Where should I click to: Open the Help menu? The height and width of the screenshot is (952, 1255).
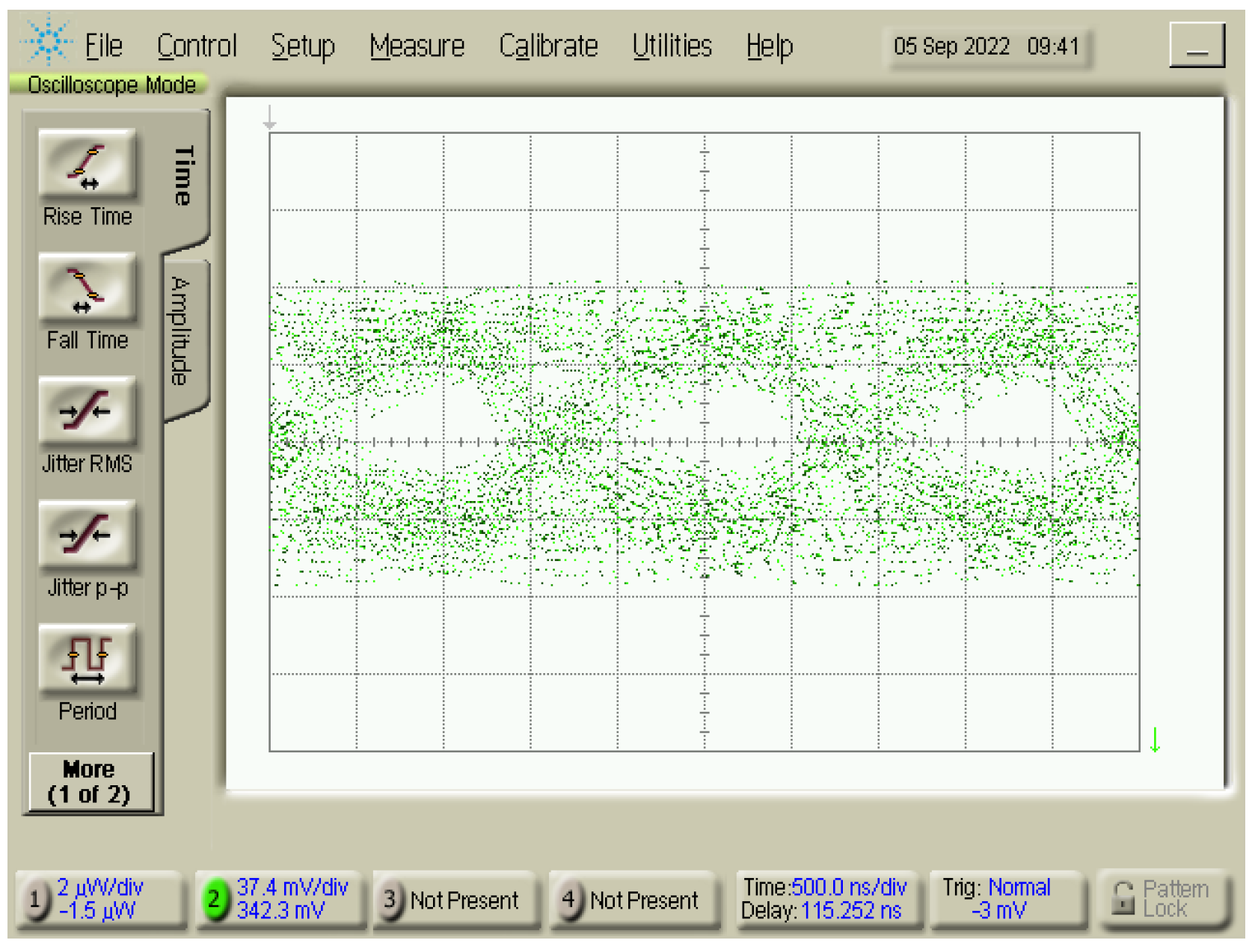[x=770, y=46]
